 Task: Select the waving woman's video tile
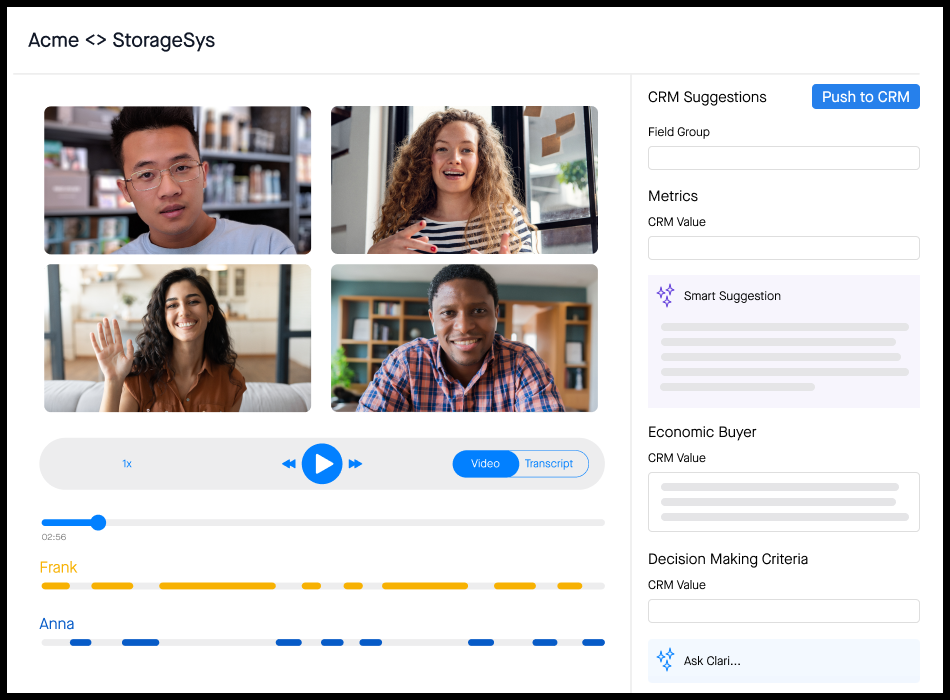pyautogui.click(x=177, y=338)
